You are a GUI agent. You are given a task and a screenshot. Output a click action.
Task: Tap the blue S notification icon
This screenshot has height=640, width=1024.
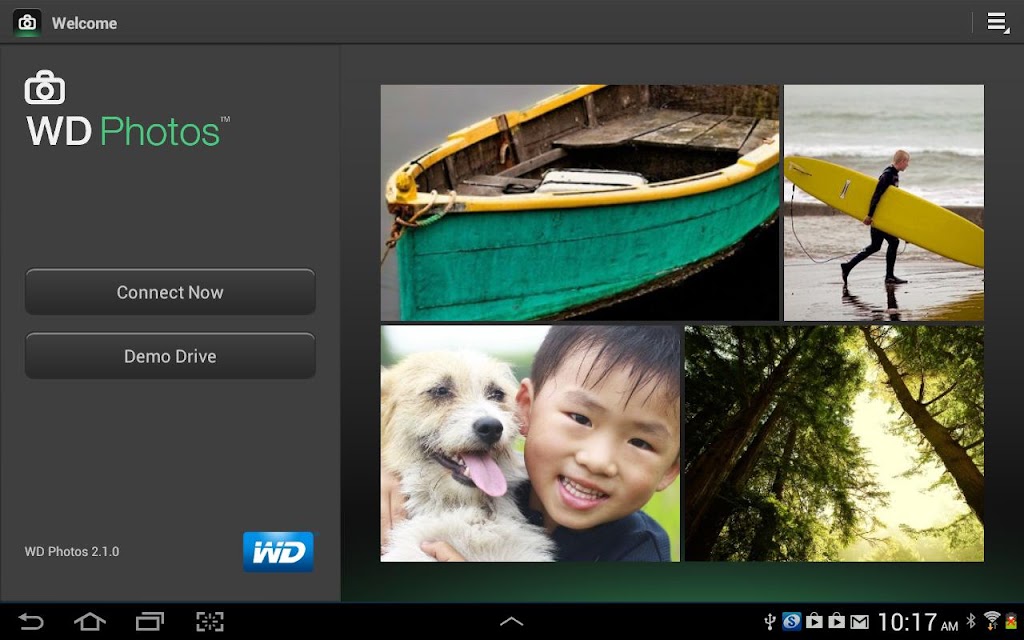[792, 621]
